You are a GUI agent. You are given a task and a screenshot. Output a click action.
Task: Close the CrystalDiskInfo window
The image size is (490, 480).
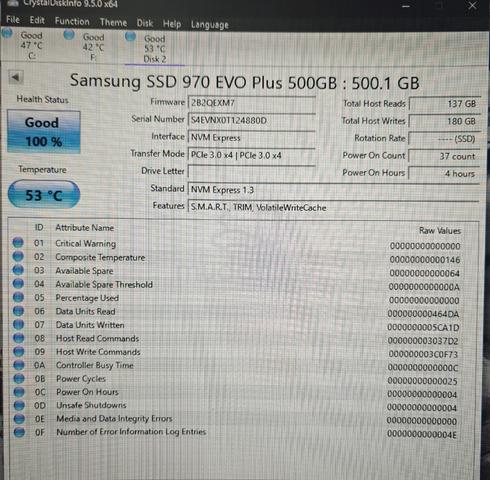(x=472, y=5)
